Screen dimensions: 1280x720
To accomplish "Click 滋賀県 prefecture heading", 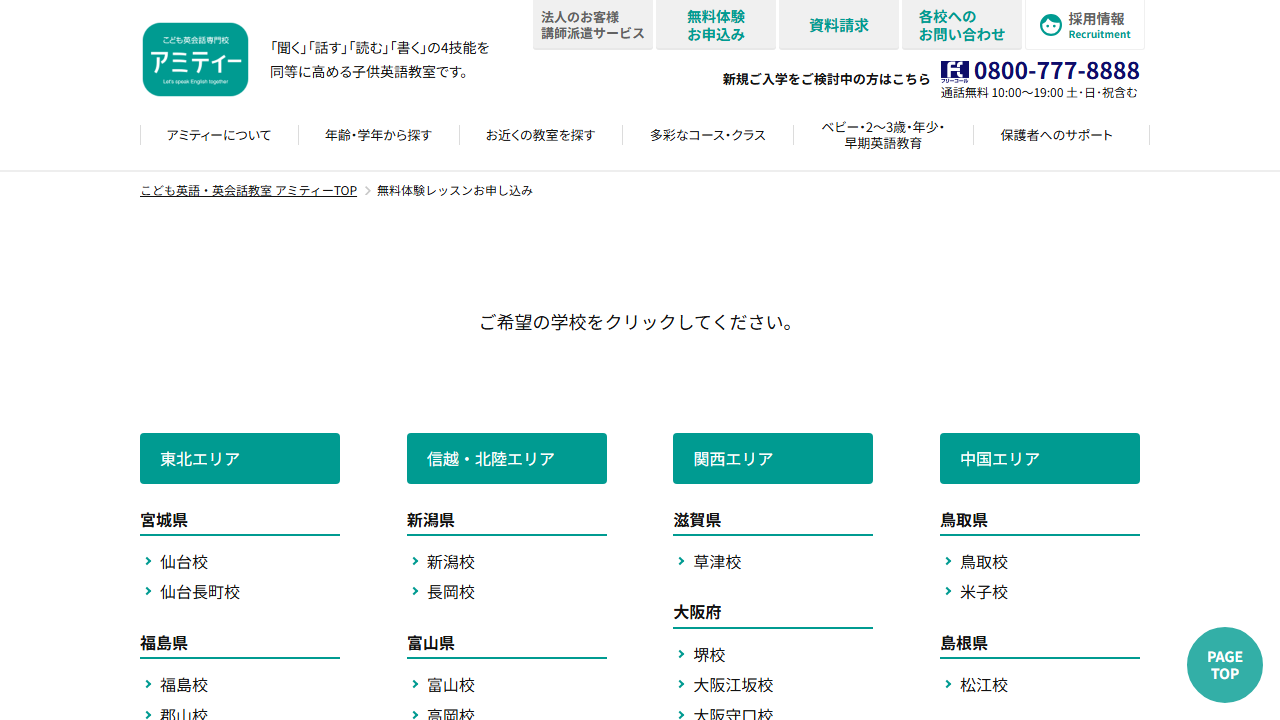I will (697, 520).
